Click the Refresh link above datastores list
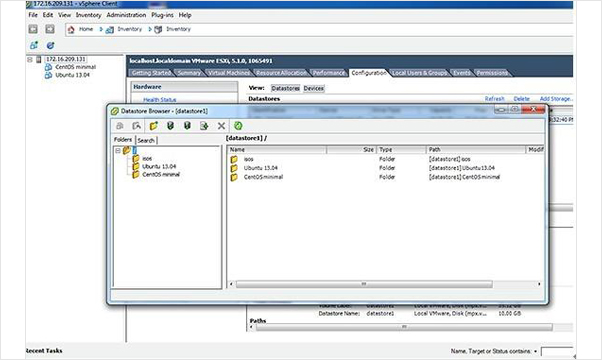Screen dimensions: 602x360 pyautogui.click(x=494, y=99)
